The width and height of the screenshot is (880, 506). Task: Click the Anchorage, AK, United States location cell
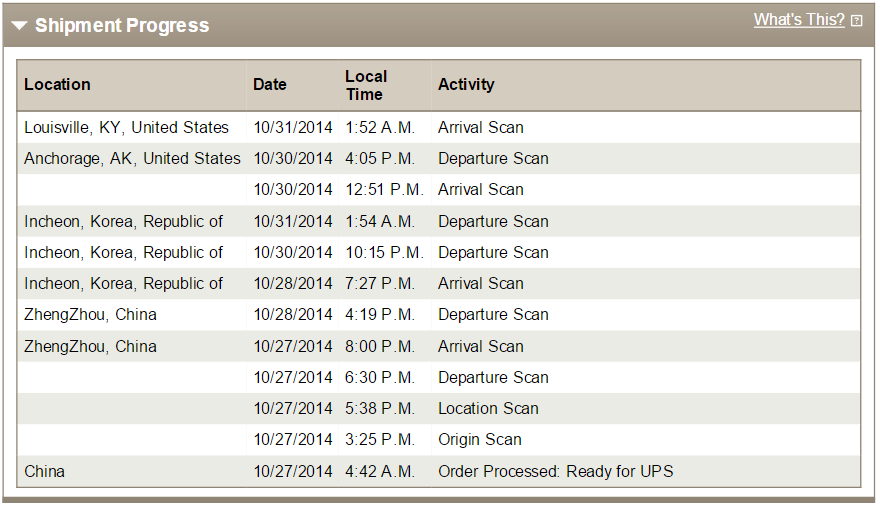click(x=132, y=158)
